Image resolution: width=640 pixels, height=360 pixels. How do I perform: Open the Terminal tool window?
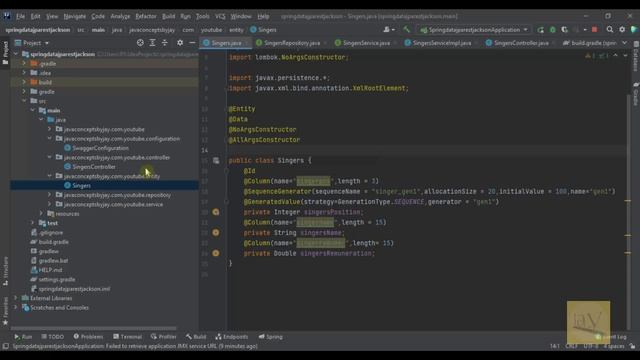pyautogui.click(x=127, y=337)
